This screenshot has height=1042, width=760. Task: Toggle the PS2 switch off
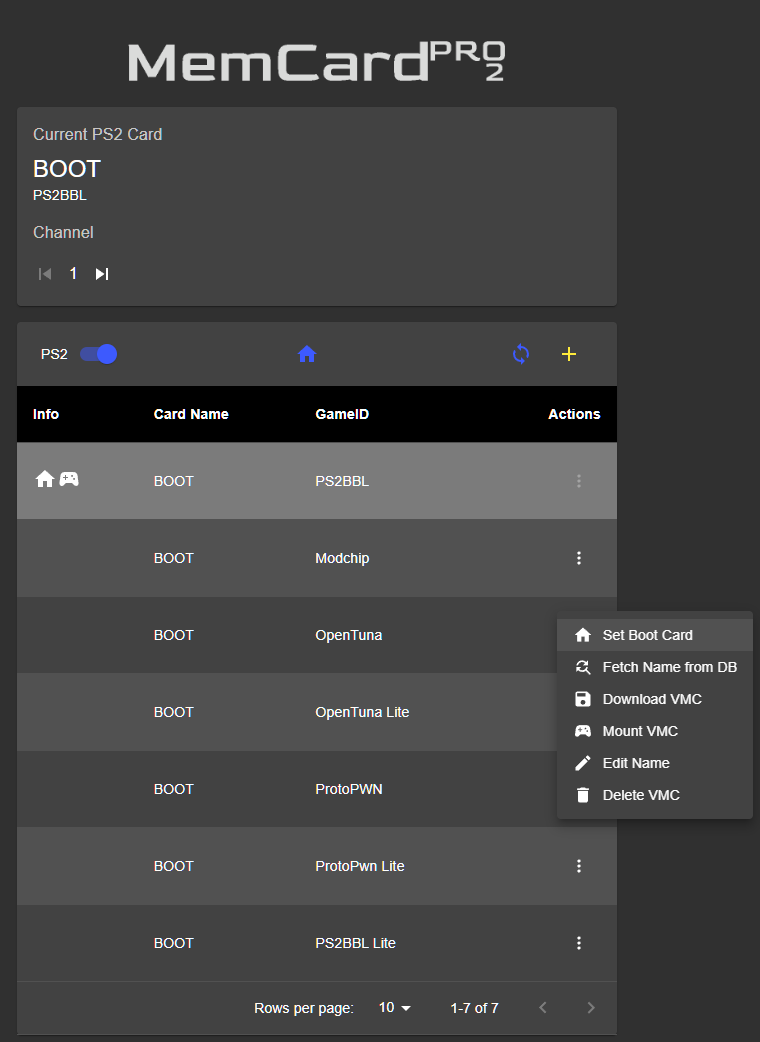coord(99,354)
